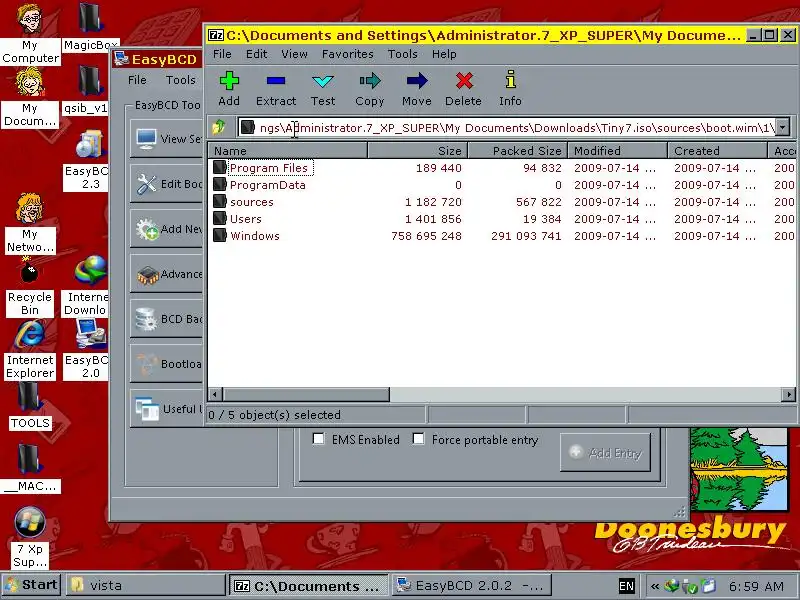Enable the EMS Enabled checkbox
Screen dimensions: 800x600
(x=318, y=439)
